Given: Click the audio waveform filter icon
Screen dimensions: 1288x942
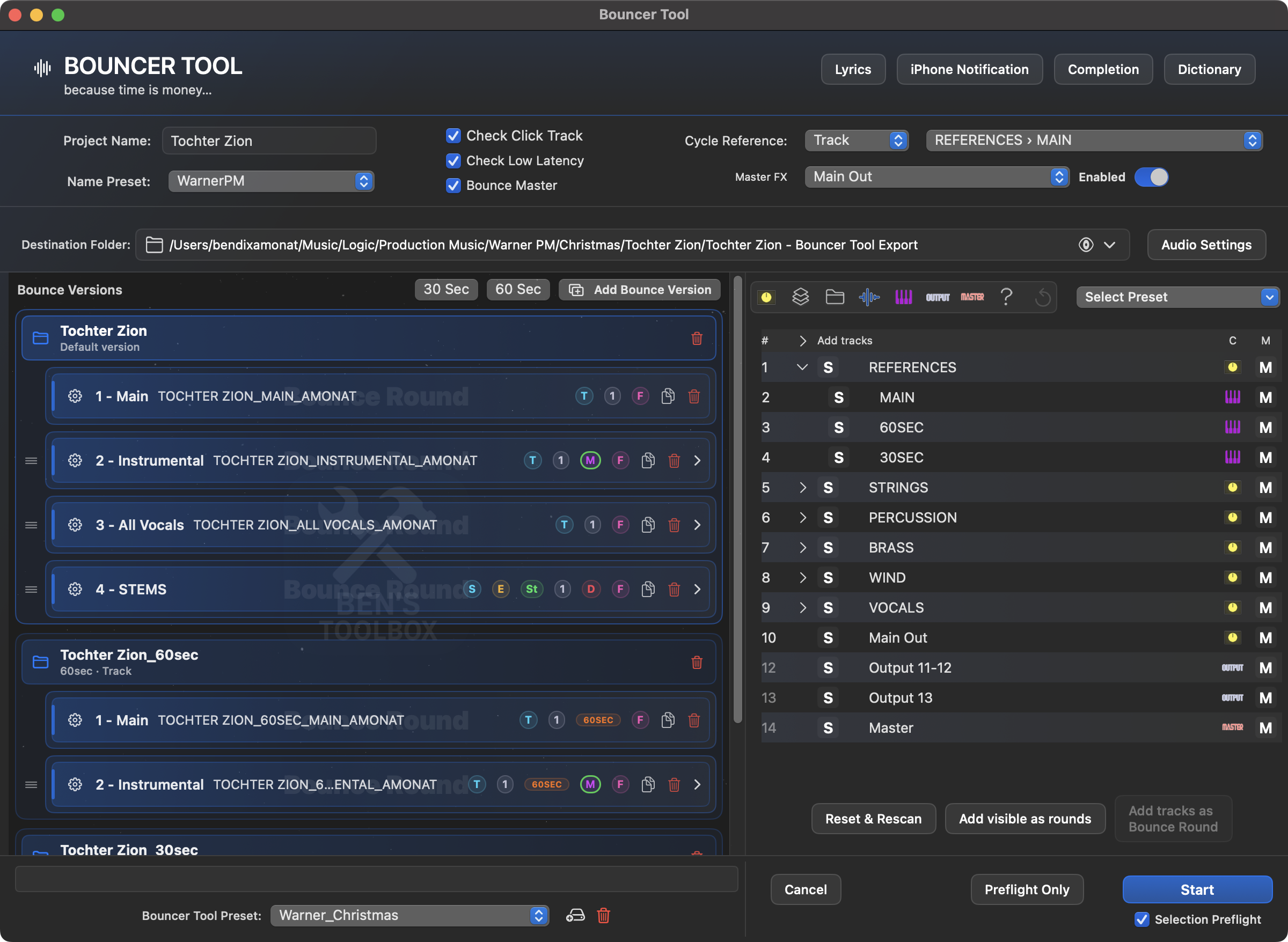Looking at the screenshot, I should (x=869, y=297).
